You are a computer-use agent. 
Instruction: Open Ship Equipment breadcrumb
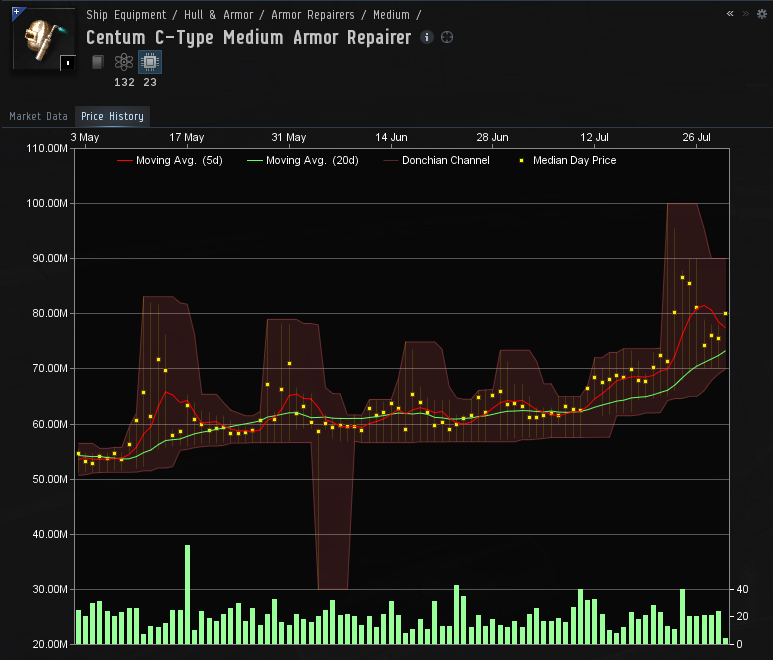click(x=126, y=15)
